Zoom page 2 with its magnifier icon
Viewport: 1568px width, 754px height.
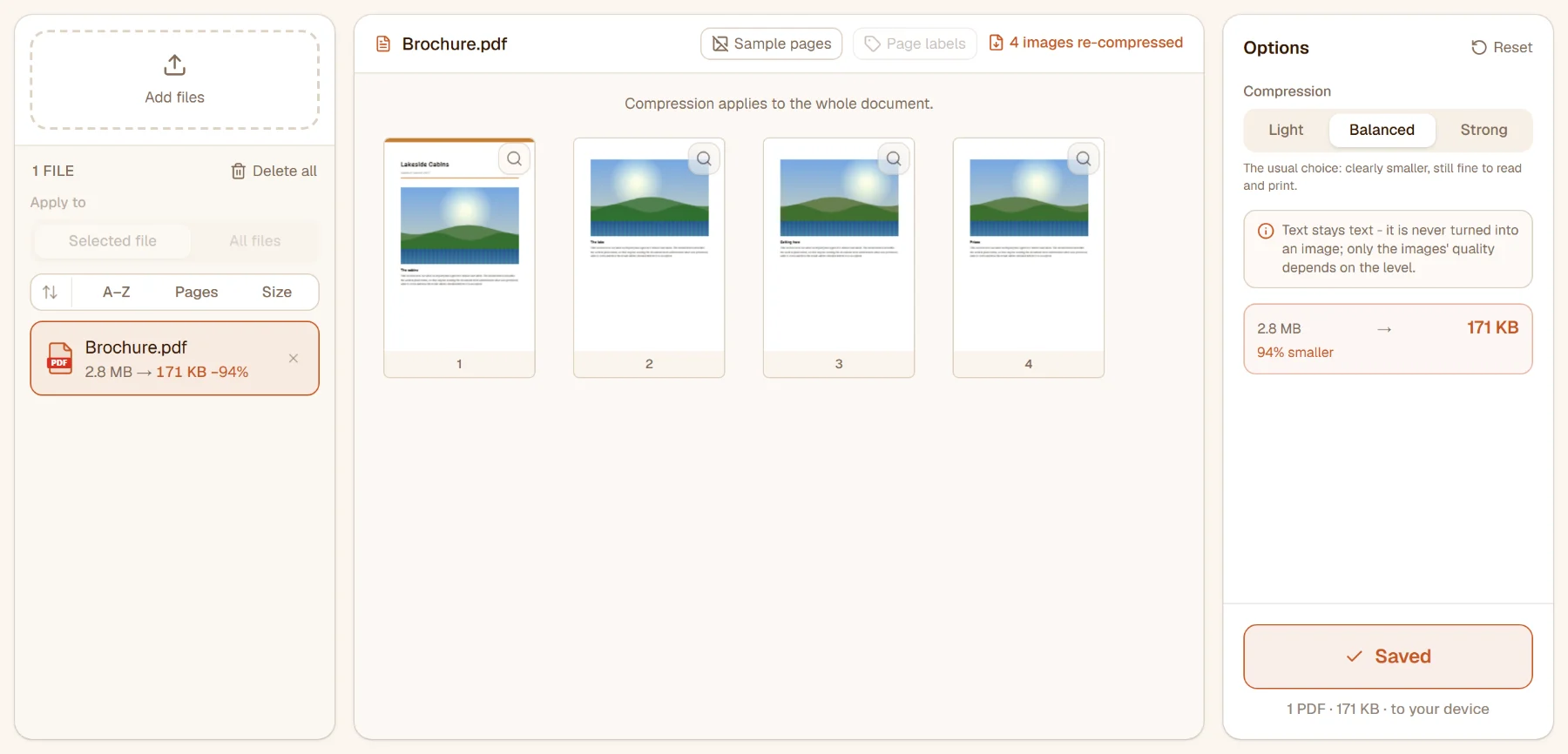(x=705, y=158)
